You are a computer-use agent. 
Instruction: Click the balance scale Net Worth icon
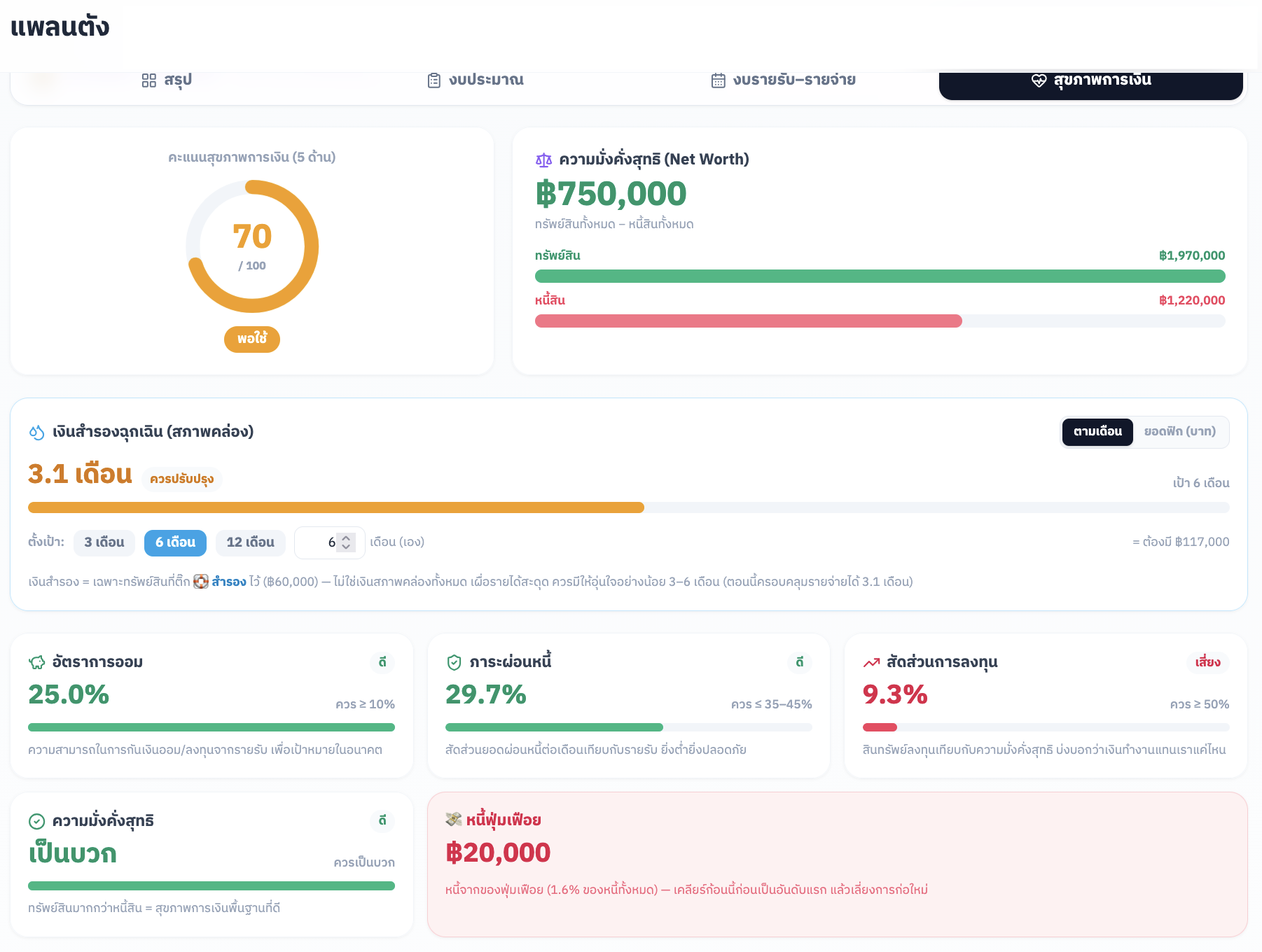point(544,160)
